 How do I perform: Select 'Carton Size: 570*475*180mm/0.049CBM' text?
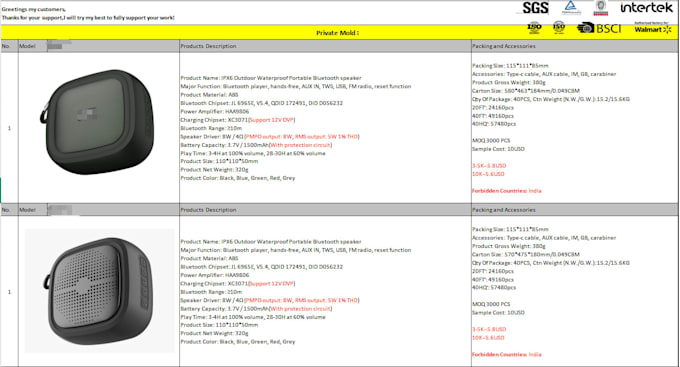[x=526, y=254]
